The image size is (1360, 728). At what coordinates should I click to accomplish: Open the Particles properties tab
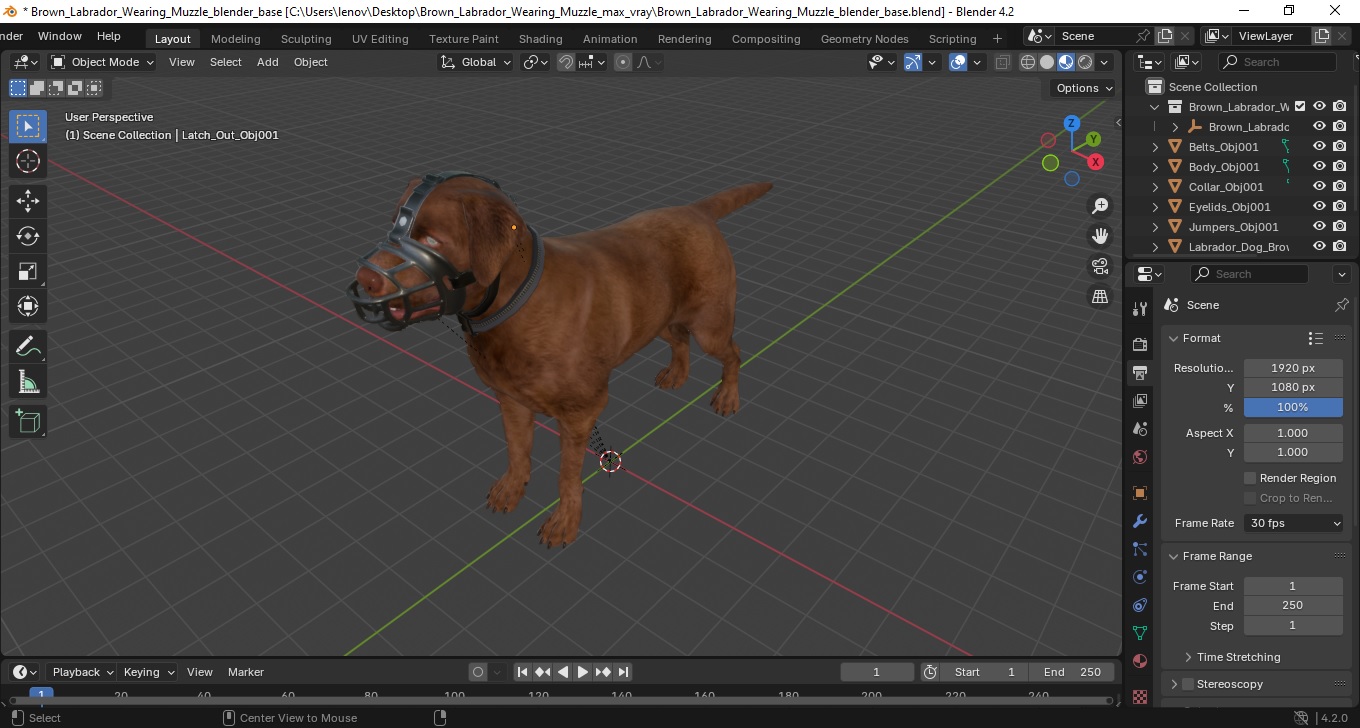pos(1139,549)
